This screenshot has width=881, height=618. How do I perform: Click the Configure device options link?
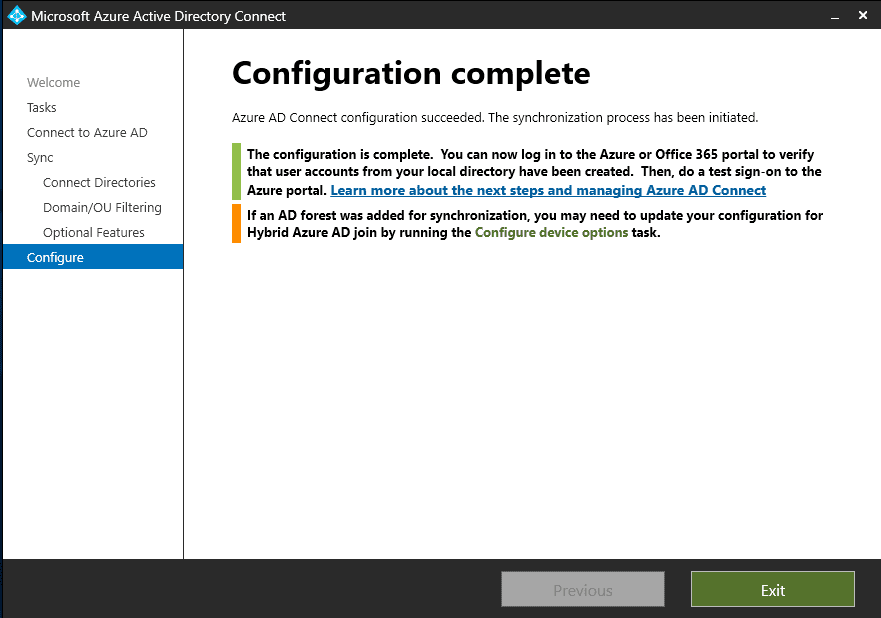coord(551,233)
